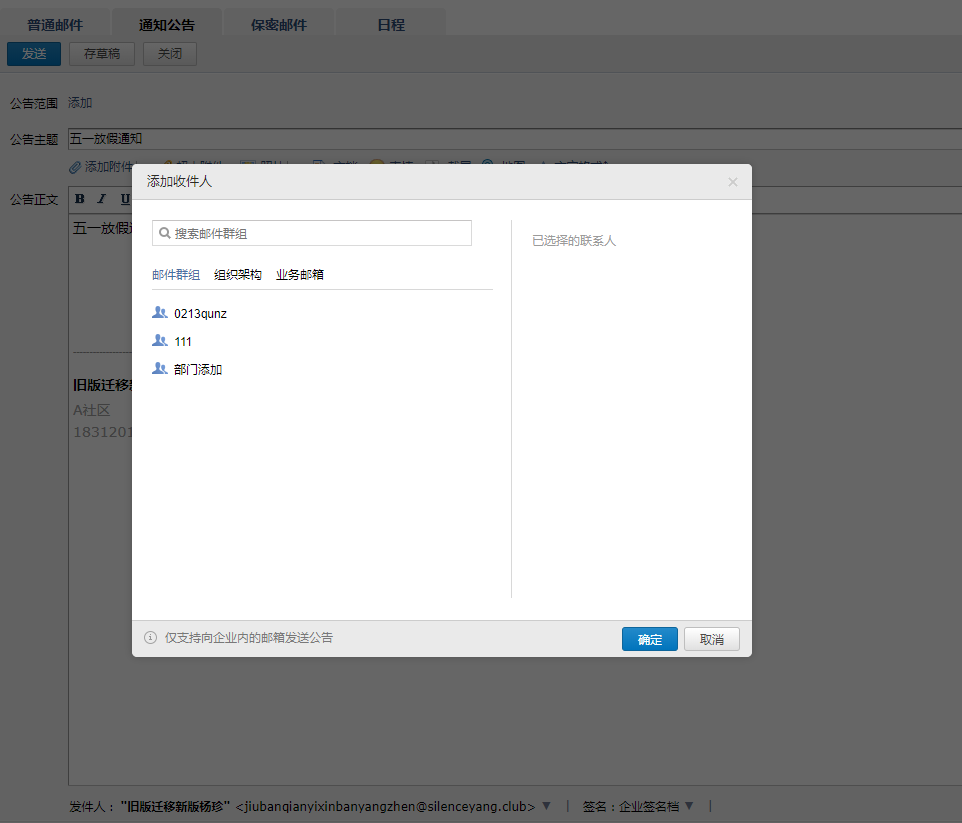The width and height of the screenshot is (962, 823).
Task: Open the 签名 signature dropdown arrow
Action: click(689, 806)
